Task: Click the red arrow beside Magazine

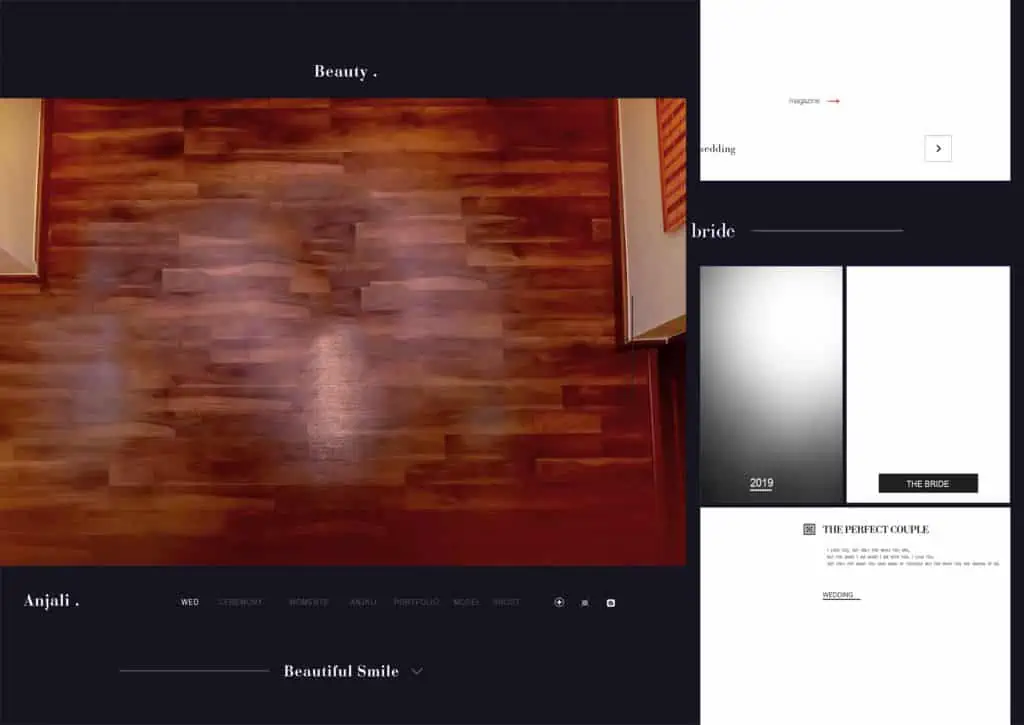Action: tap(833, 101)
